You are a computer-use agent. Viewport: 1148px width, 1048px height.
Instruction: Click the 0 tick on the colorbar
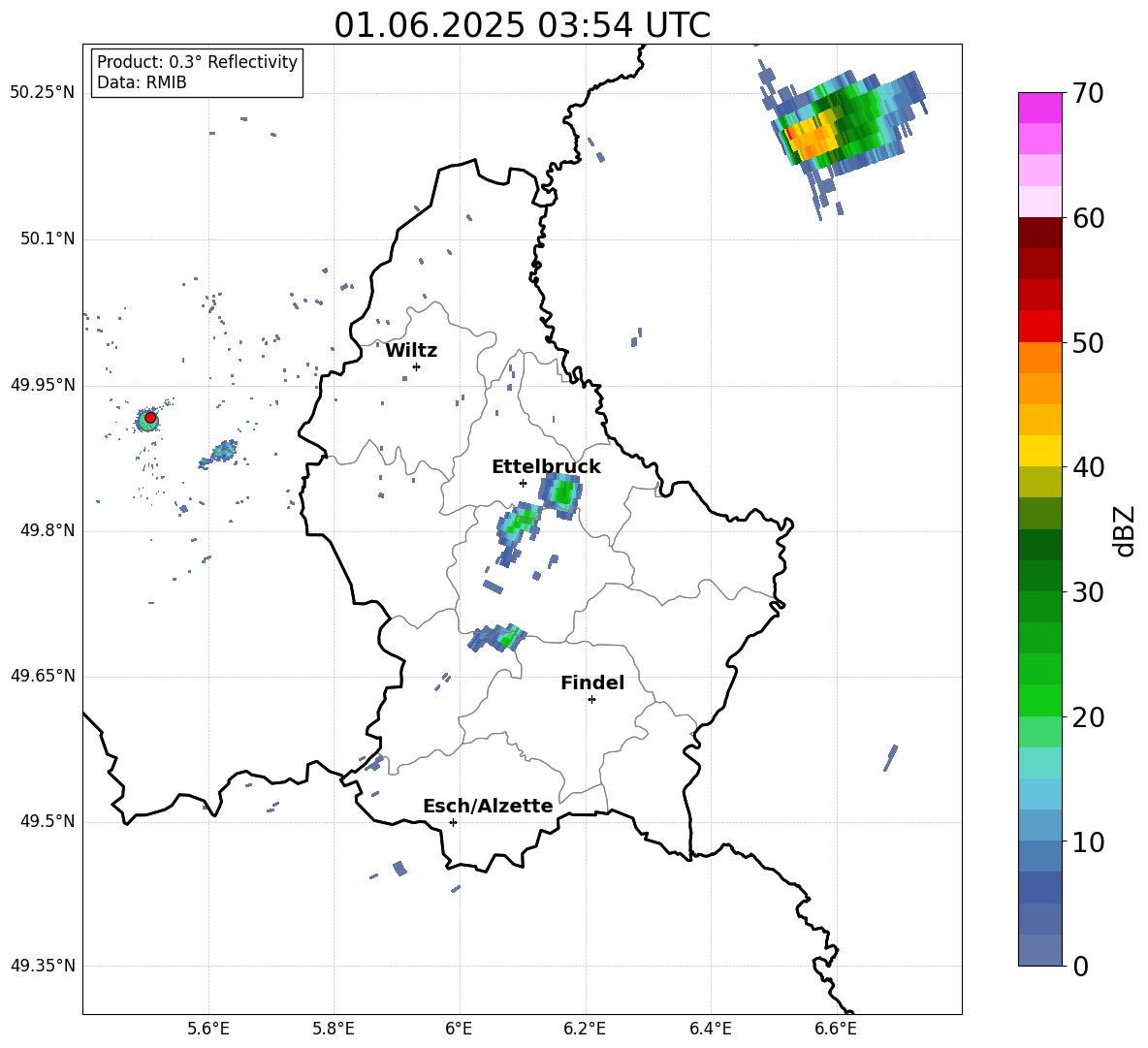click(x=1080, y=967)
